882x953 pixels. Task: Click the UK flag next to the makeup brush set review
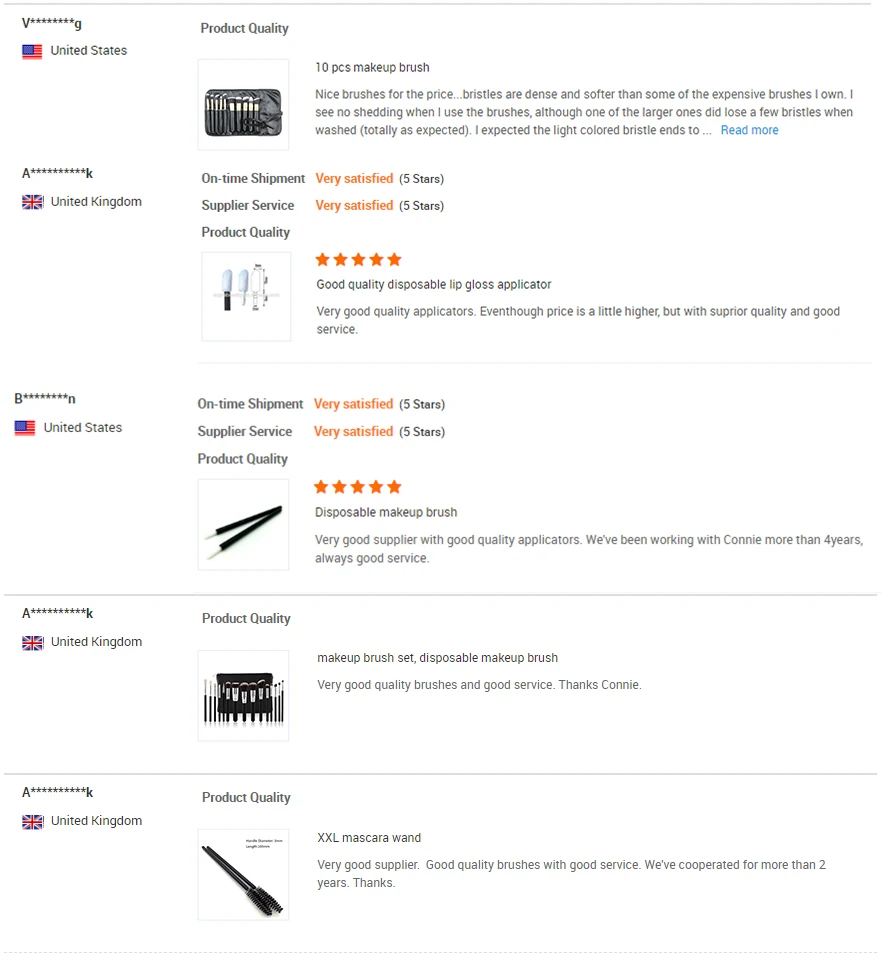[x=33, y=642]
